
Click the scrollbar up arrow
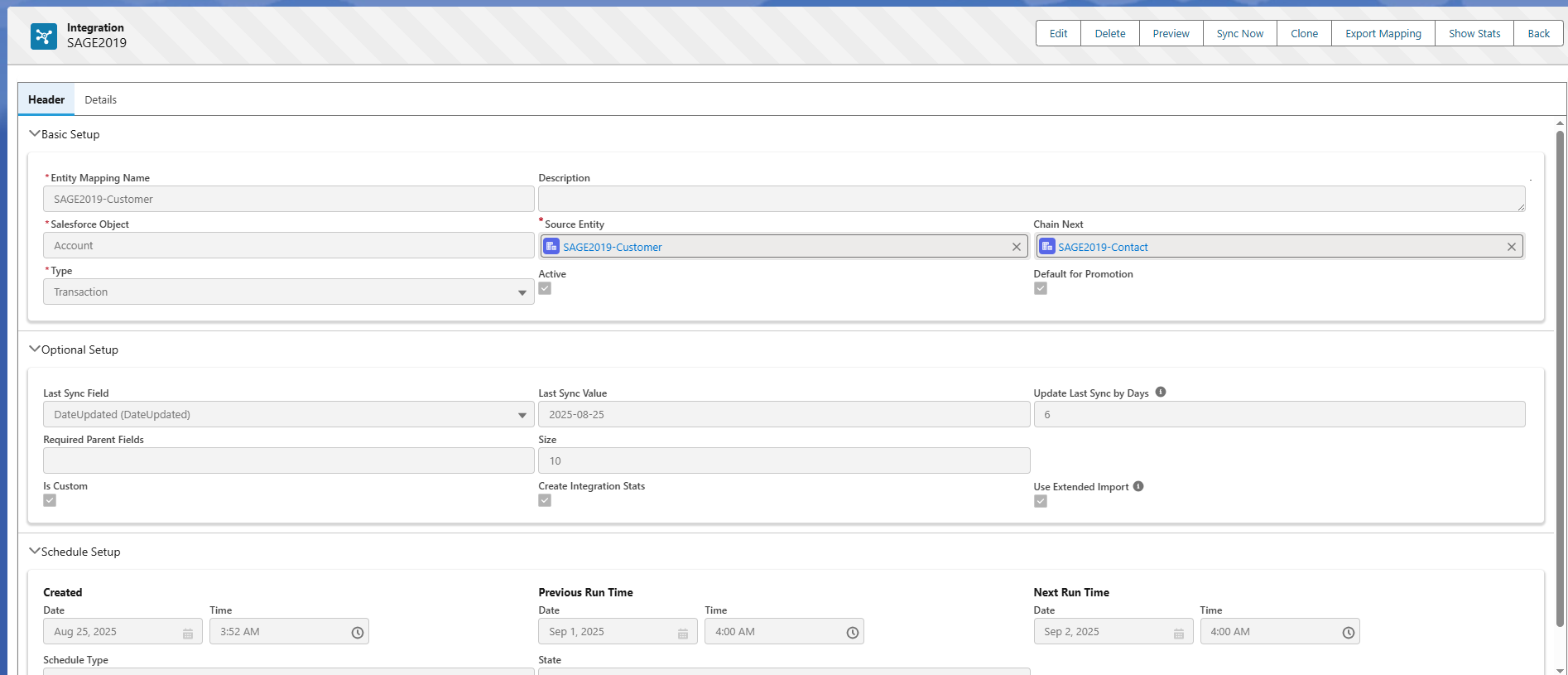1560,123
